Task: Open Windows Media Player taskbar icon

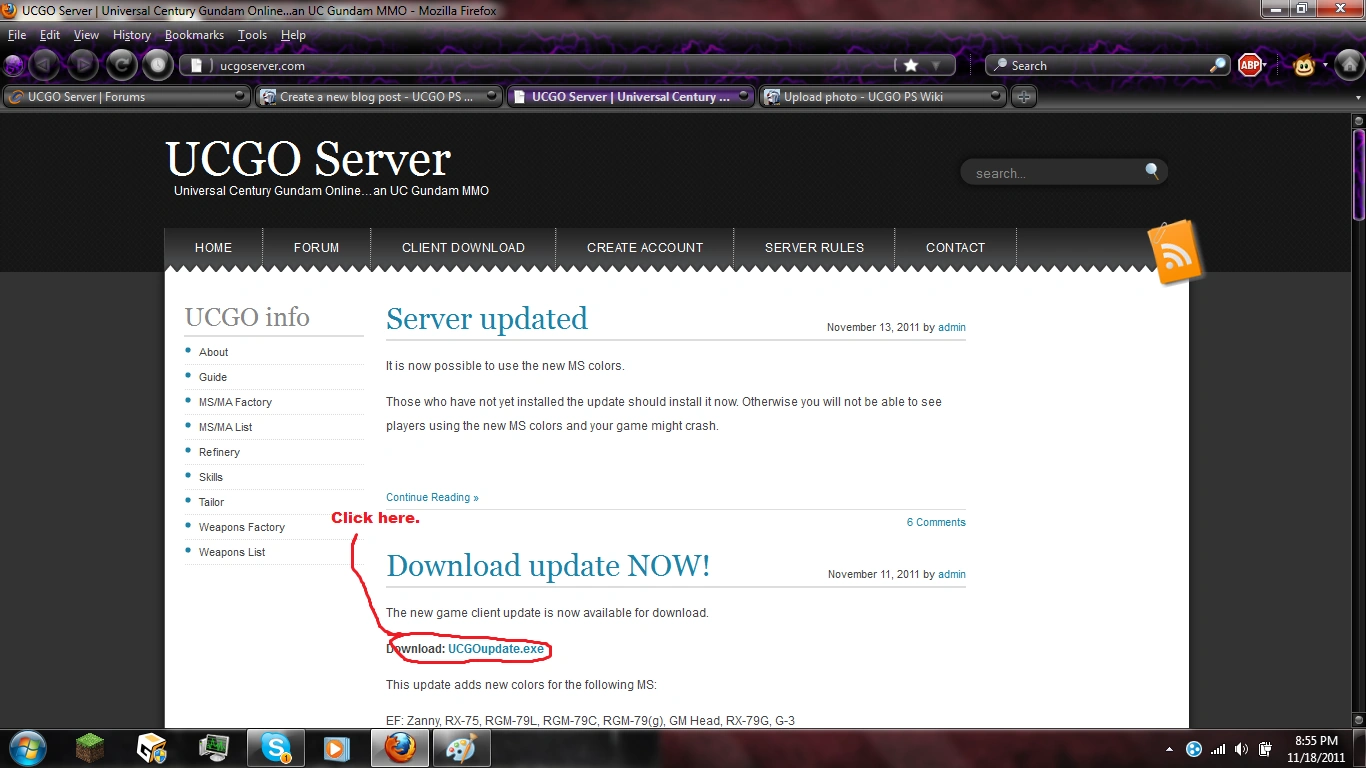Action: tap(337, 748)
